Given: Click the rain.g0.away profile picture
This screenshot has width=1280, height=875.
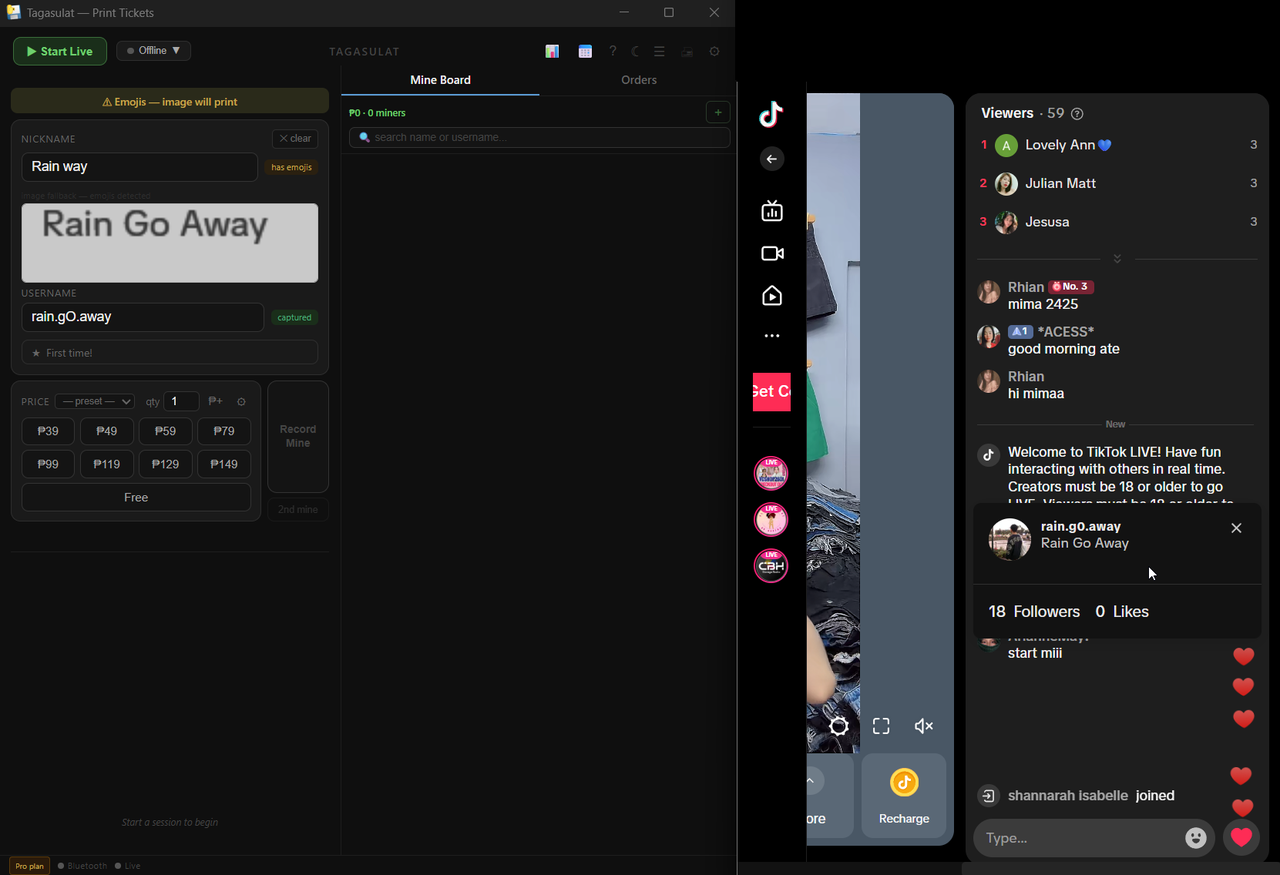Looking at the screenshot, I should [x=1010, y=540].
